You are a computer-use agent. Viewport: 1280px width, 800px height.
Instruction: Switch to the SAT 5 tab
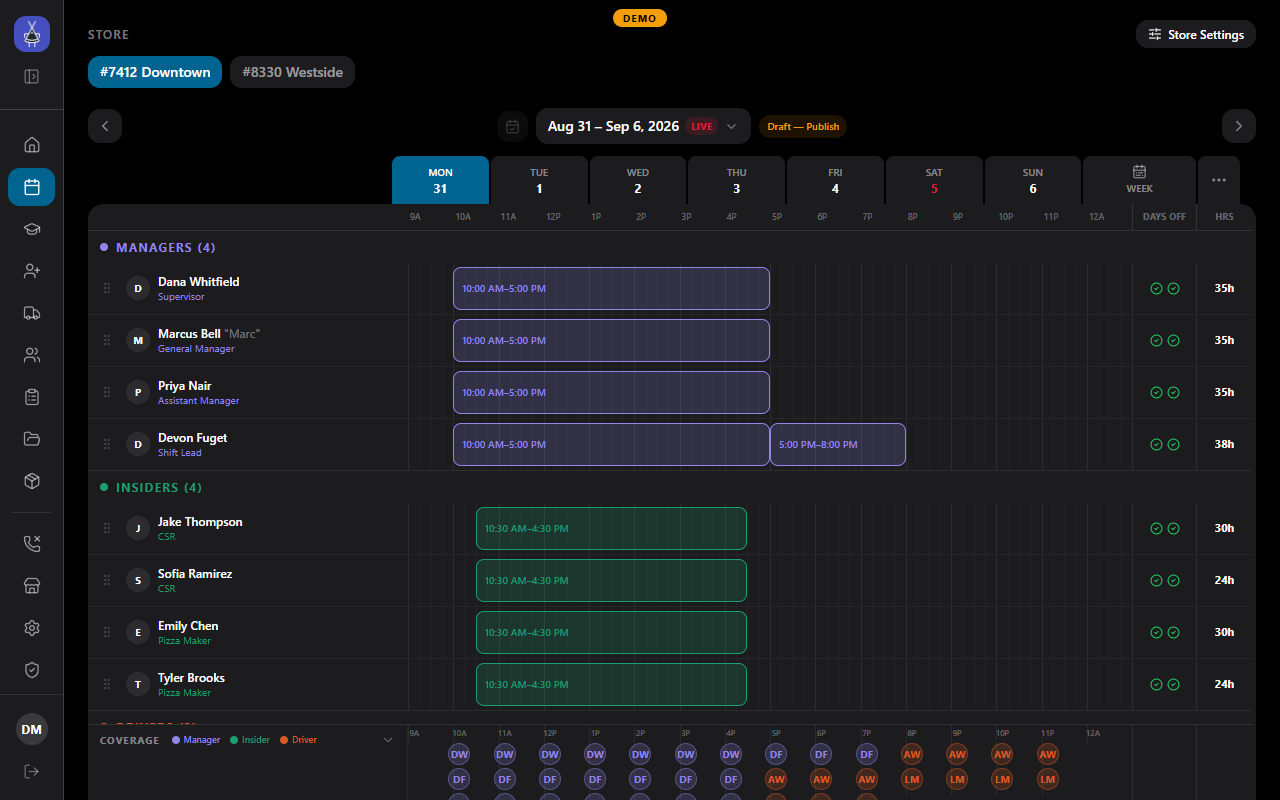pyautogui.click(x=934, y=180)
